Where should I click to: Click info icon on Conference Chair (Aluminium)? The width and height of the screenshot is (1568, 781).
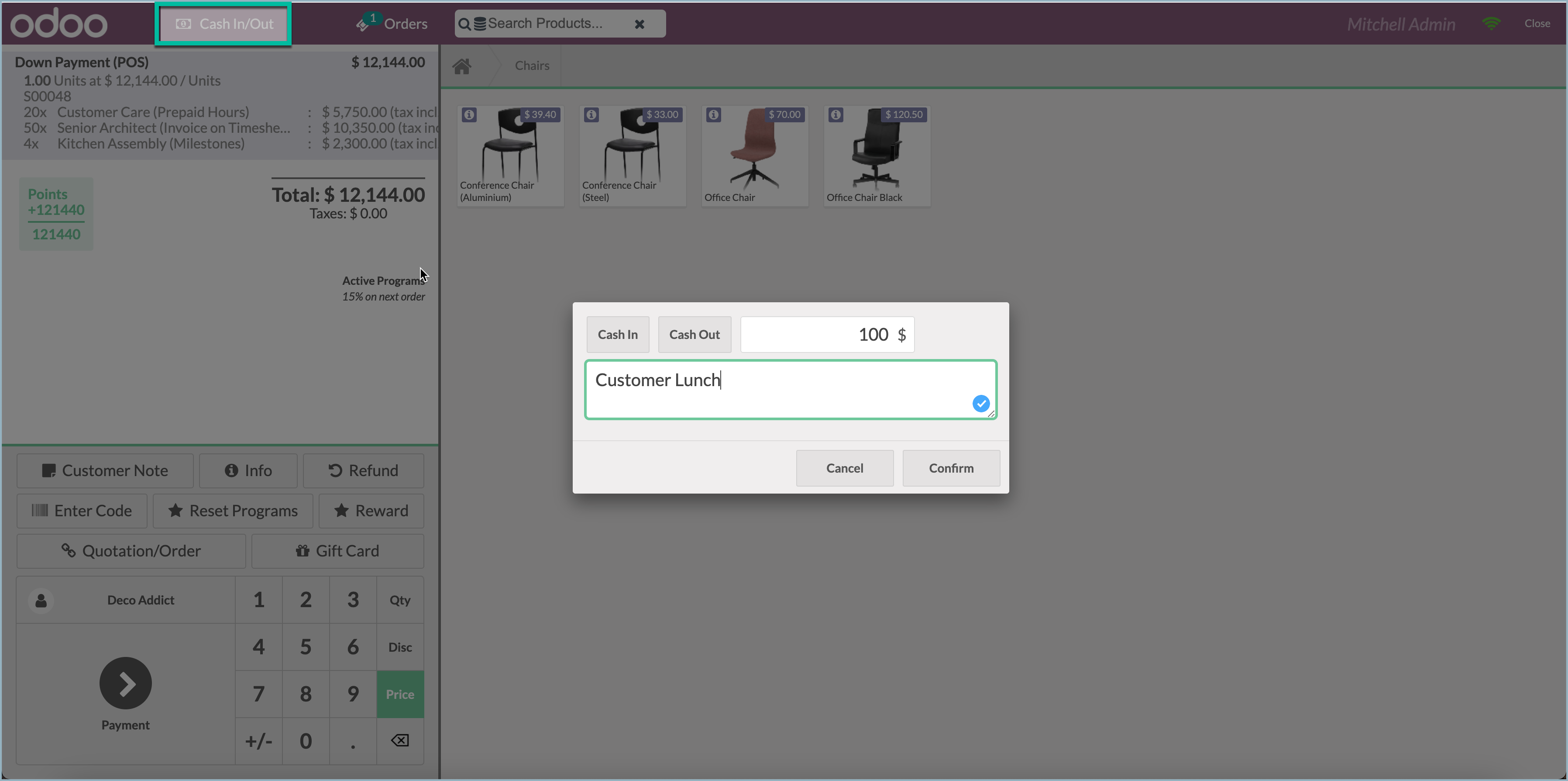(x=469, y=114)
